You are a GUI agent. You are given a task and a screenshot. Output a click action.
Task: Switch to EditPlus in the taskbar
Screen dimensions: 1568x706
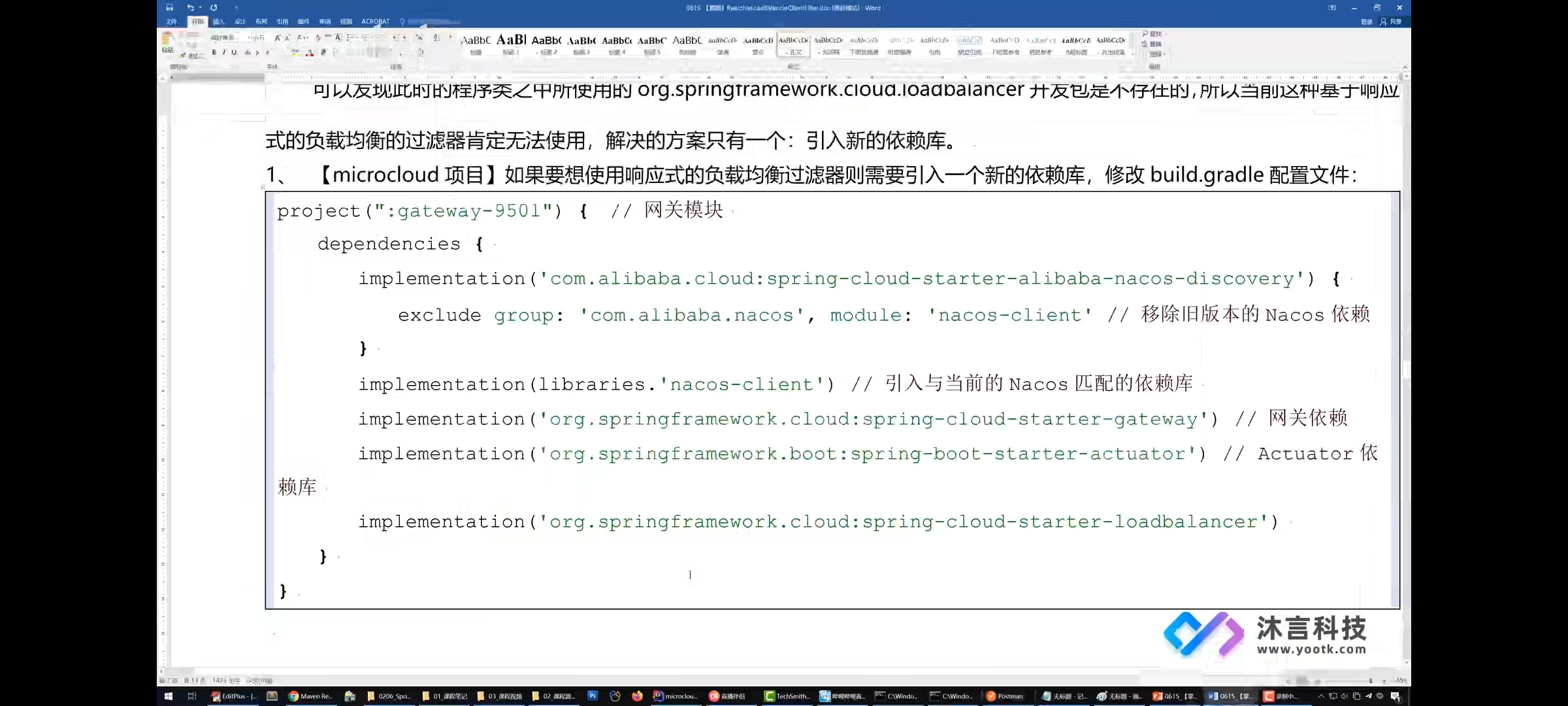(x=234, y=696)
